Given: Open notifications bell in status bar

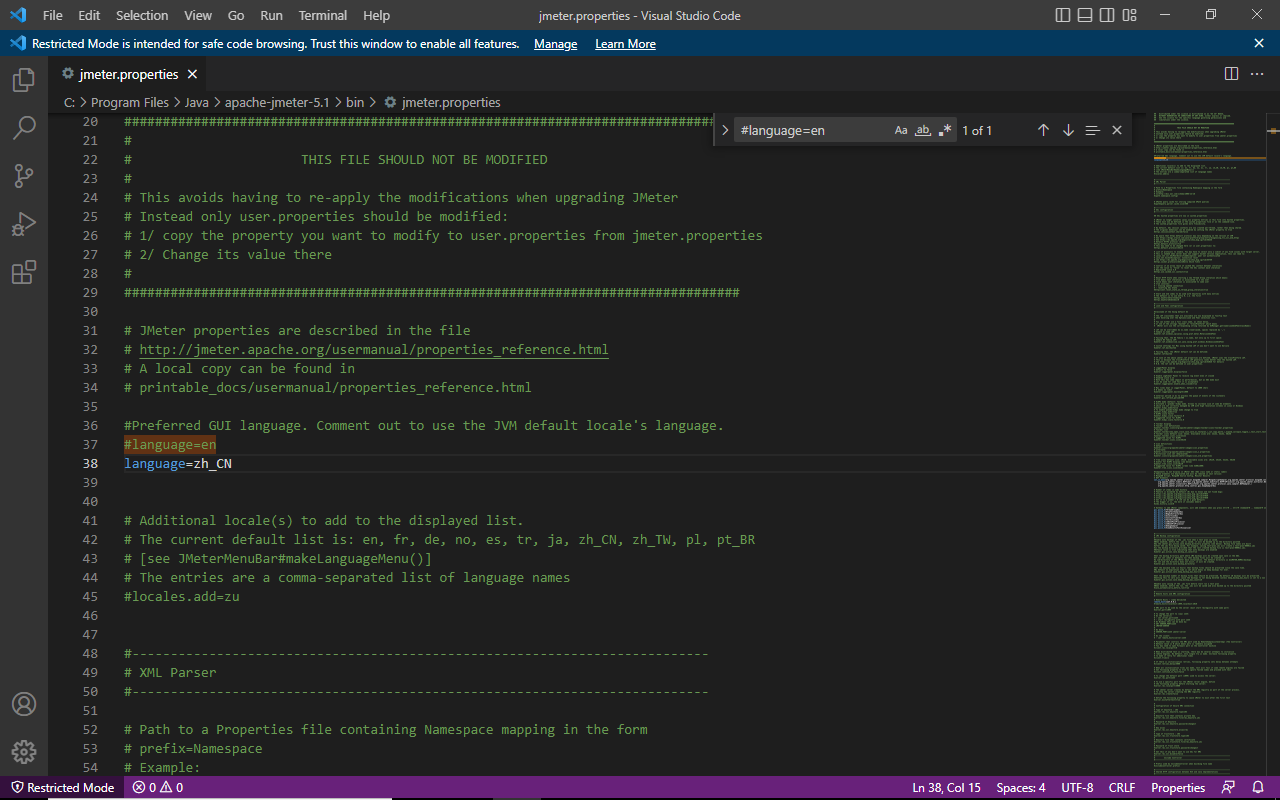Looking at the screenshot, I should click(x=1259, y=788).
